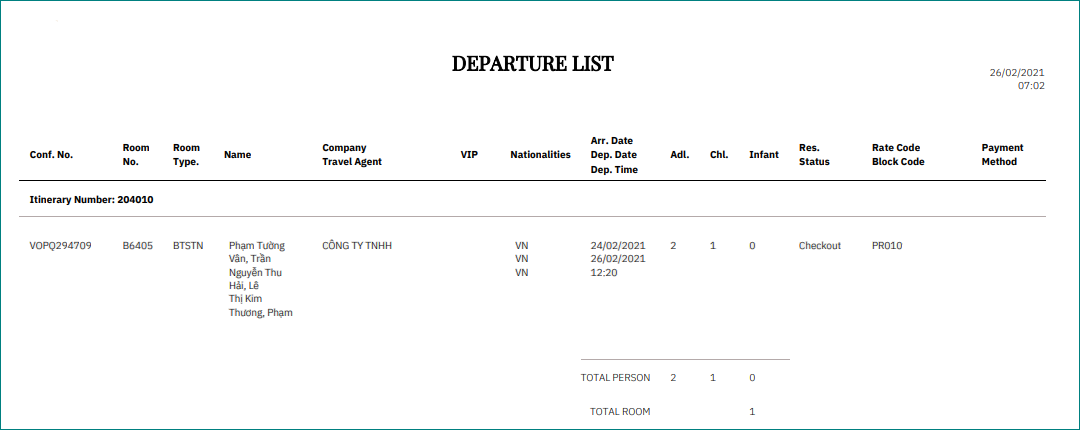
Task: Click the Room Type column header
Action: coord(186,154)
